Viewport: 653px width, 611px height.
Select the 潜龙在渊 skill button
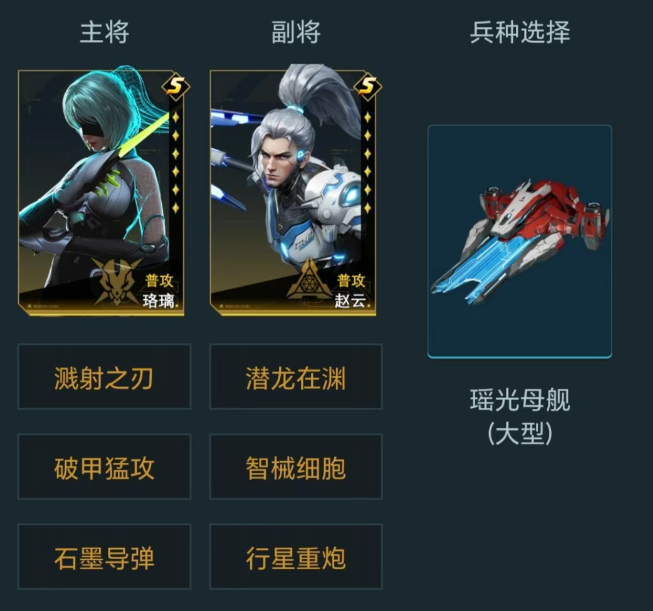pyautogui.click(x=296, y=377)
